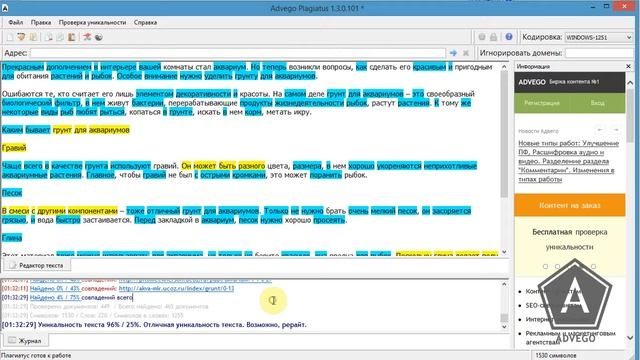
Task: Click the heading Каким бывает грунт для аквариумов
Action: [x=66, y=130]
